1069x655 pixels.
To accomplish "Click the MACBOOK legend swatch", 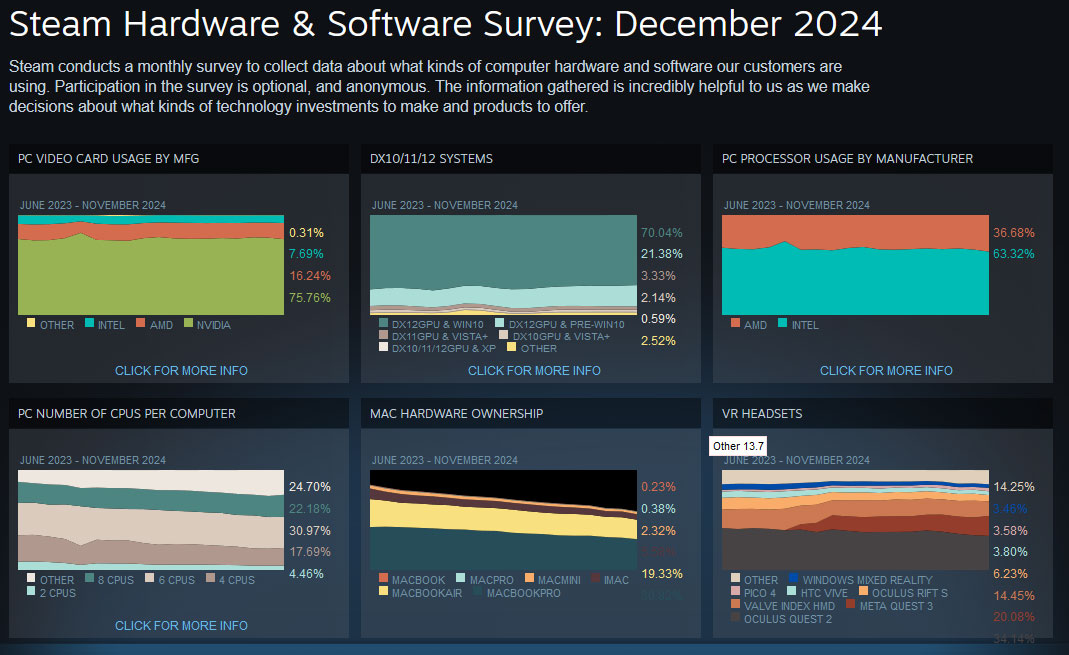I will [383, 578].
